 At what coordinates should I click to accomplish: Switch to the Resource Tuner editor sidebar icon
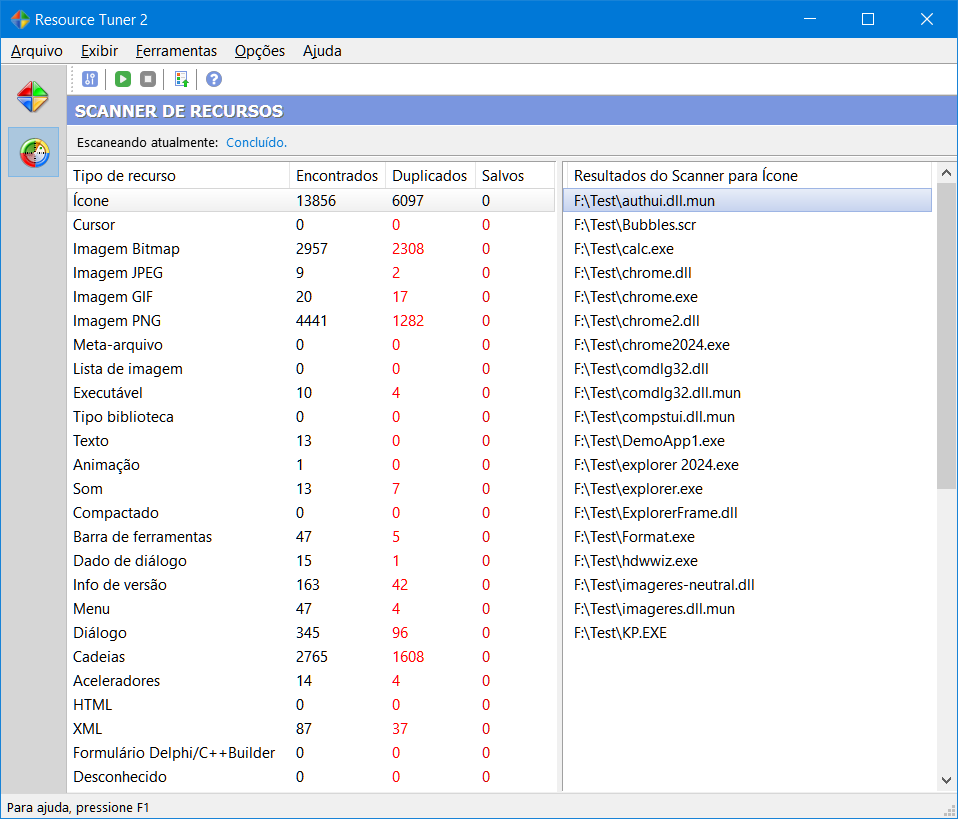[x=33, y=97]
